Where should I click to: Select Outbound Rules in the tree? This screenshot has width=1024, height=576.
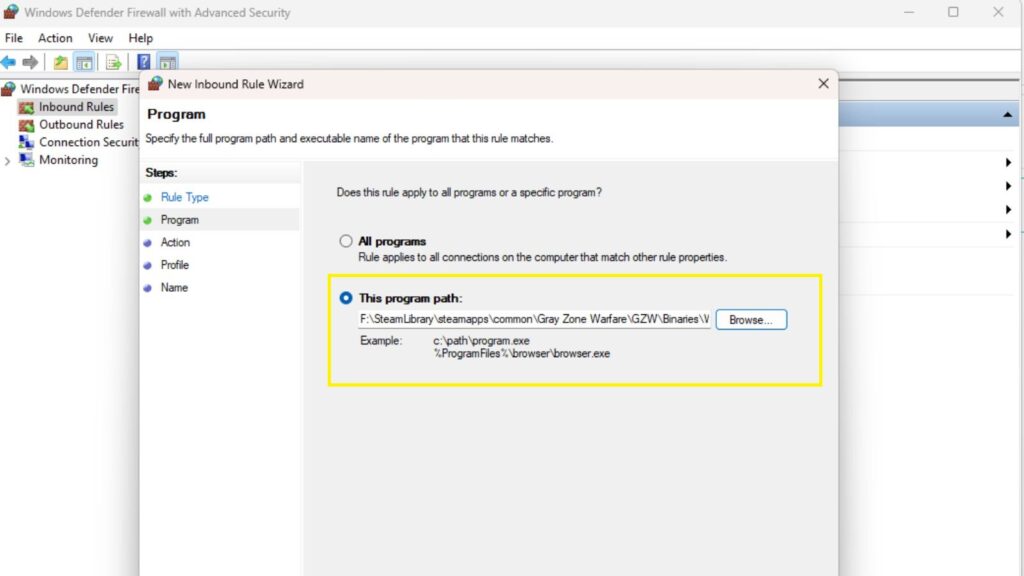(x=81, y=124)
